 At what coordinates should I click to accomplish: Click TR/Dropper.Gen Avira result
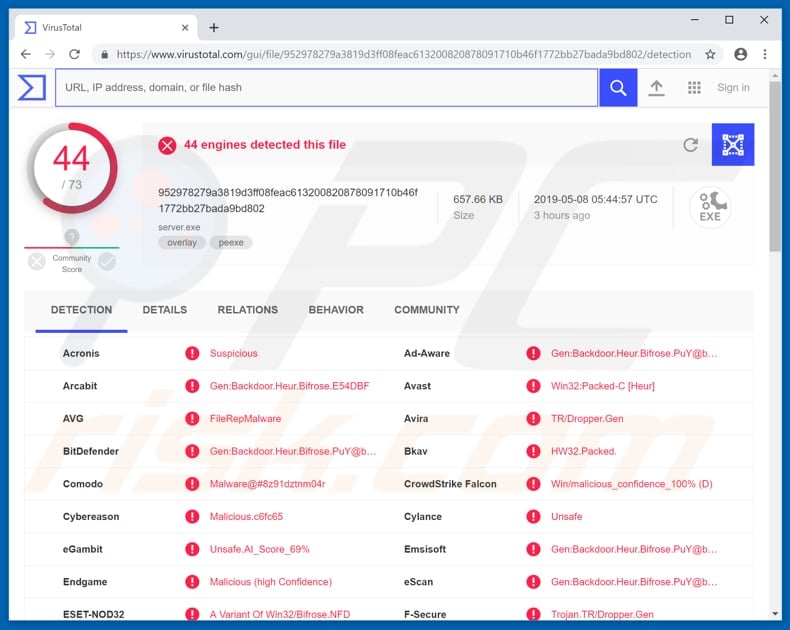point(587,418)
